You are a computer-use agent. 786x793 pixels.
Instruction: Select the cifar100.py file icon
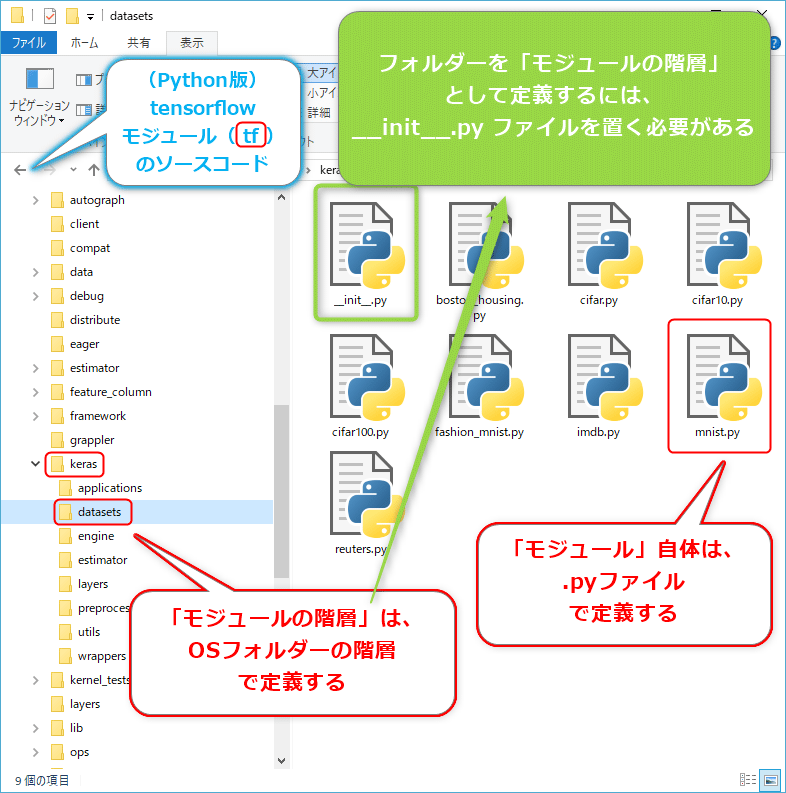point(367,377)
